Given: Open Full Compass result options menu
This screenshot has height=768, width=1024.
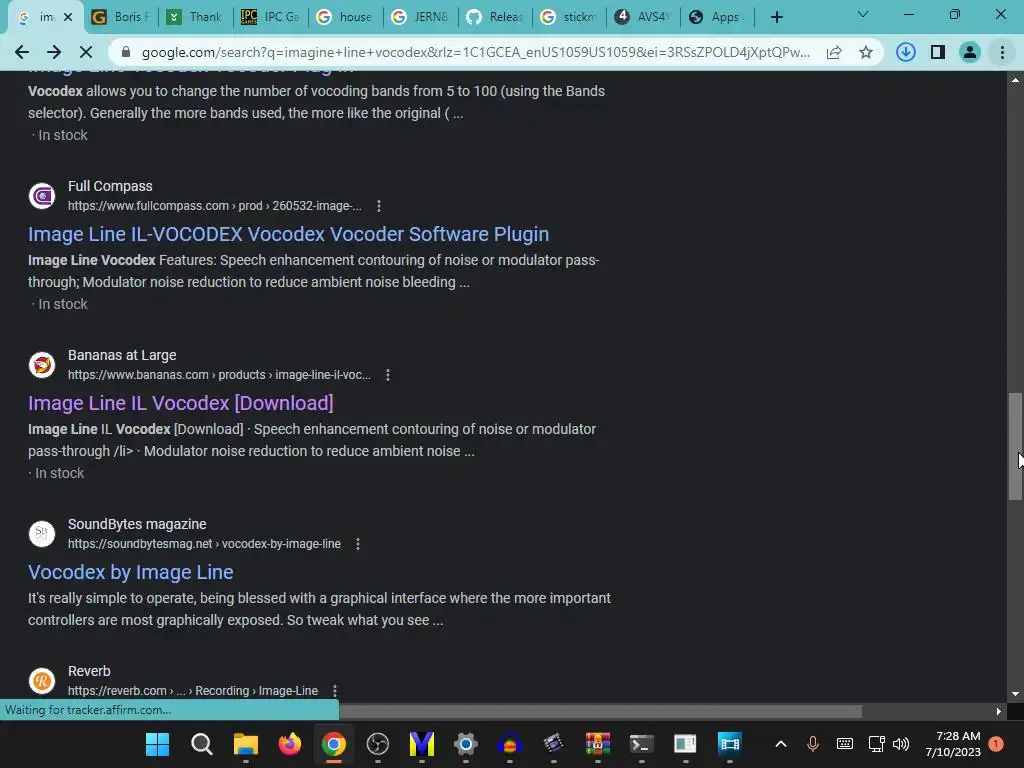Looking at the screenshot, I should [379, 206].
